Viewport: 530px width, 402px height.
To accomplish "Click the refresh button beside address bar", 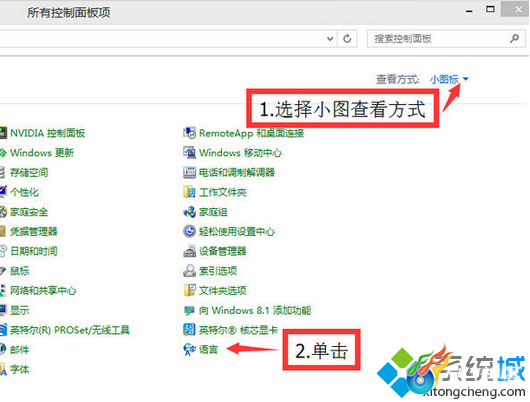I will tap(347, 39).
